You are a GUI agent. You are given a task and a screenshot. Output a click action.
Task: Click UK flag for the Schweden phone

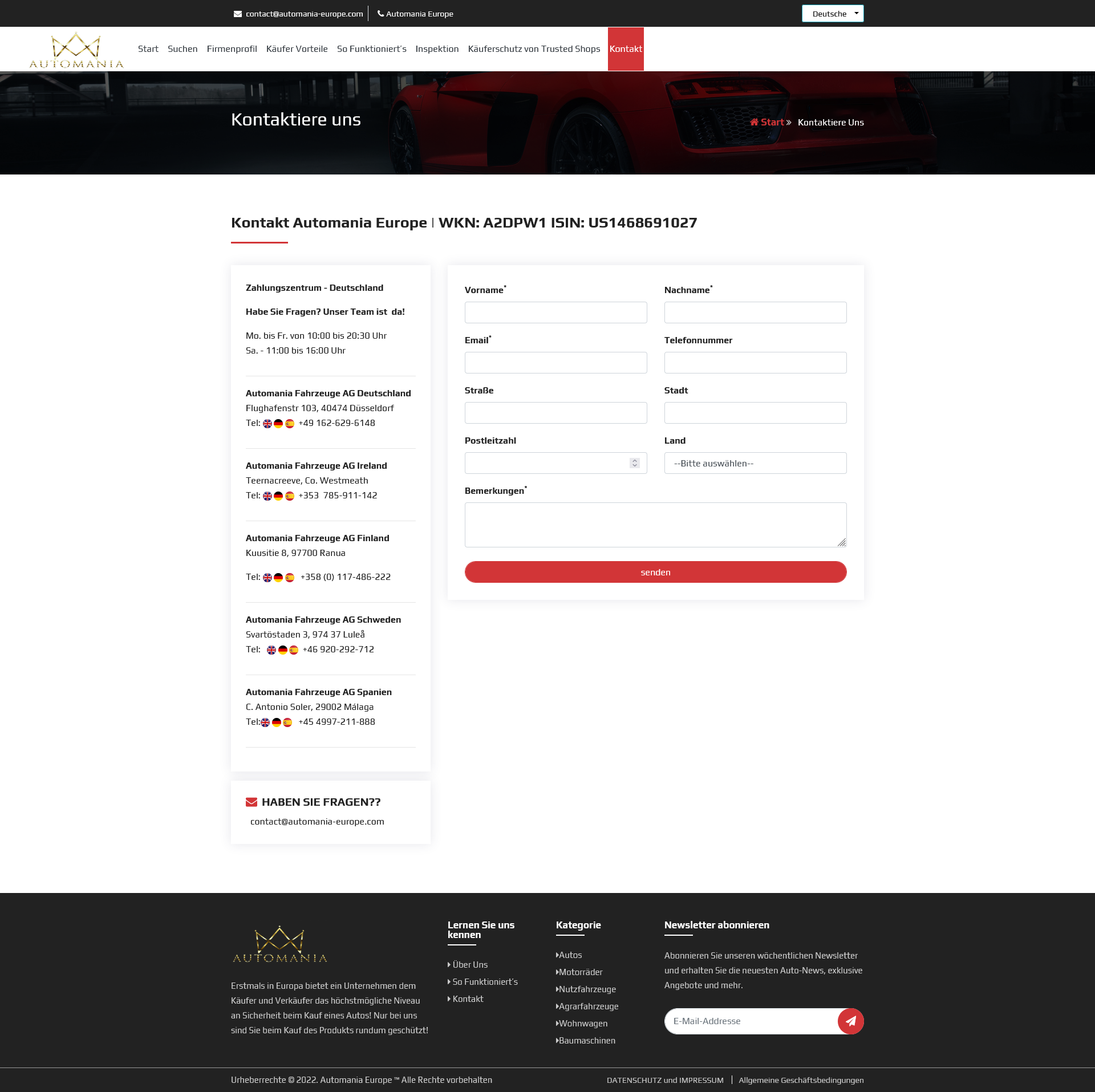pyautogui.click(x=271, y=650)
